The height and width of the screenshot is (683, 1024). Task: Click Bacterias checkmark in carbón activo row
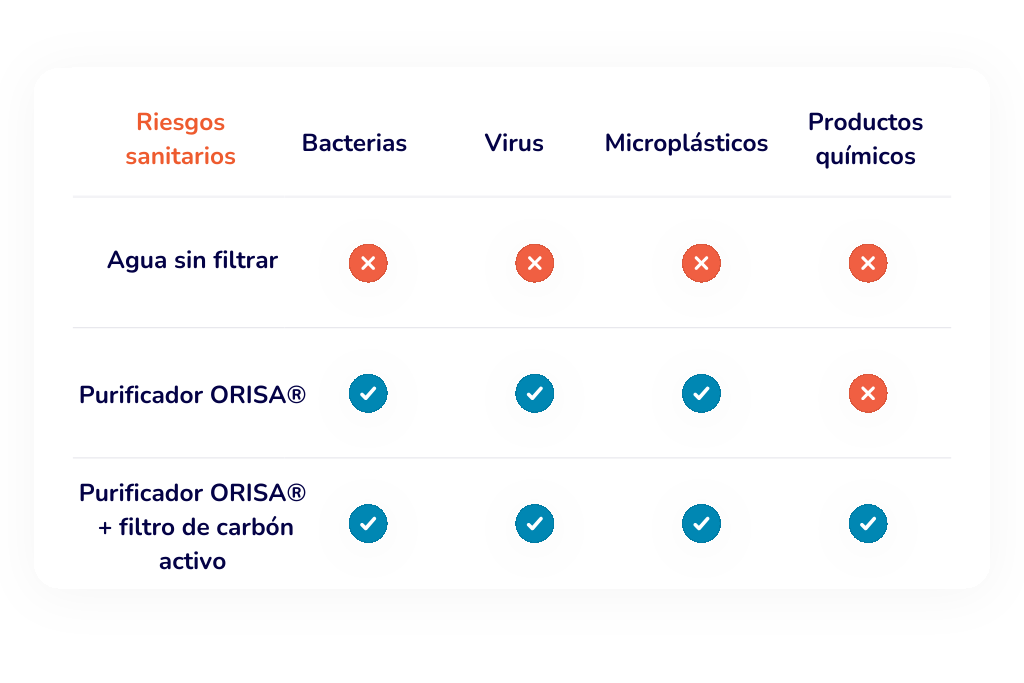pyautogui.click(x=368, y=524)
